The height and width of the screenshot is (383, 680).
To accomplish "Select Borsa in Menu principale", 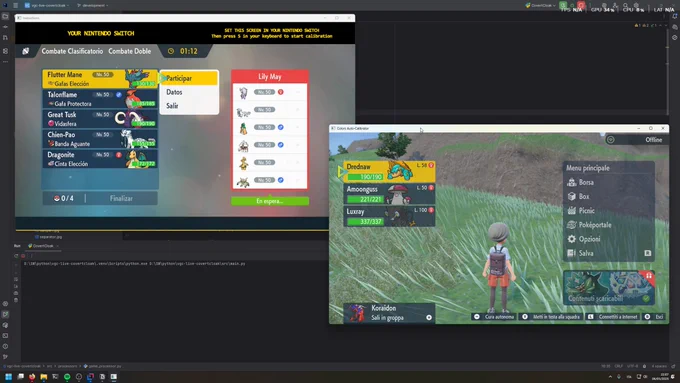I will tap(608, 182).
